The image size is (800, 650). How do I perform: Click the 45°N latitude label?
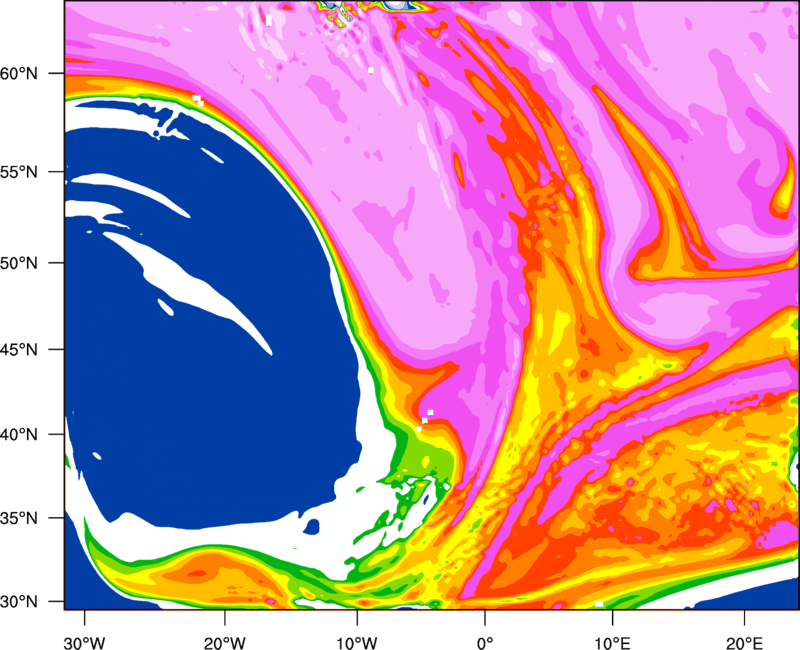coord(19,349)
